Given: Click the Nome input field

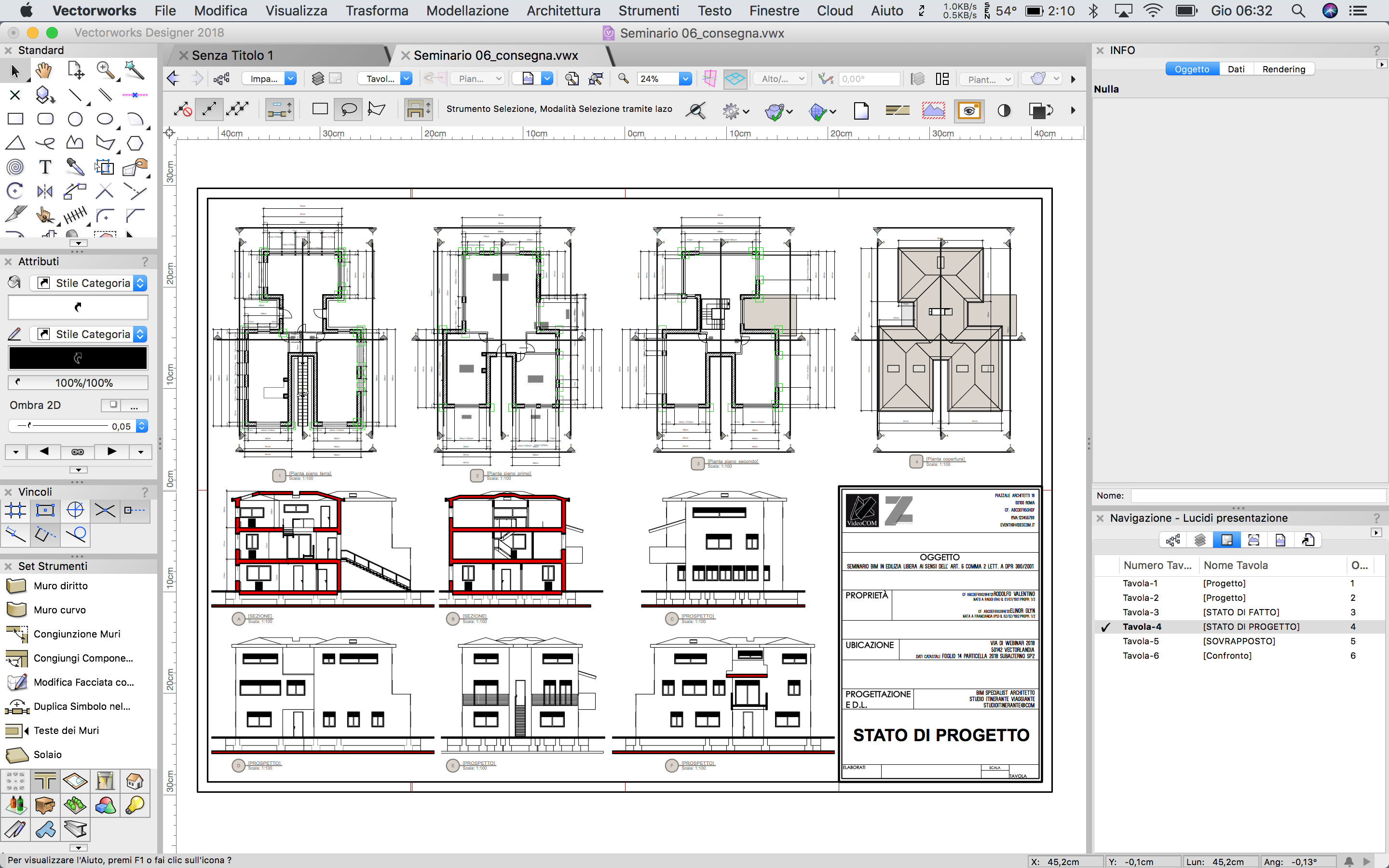Looking at the screenshot, I should 1257,495.
